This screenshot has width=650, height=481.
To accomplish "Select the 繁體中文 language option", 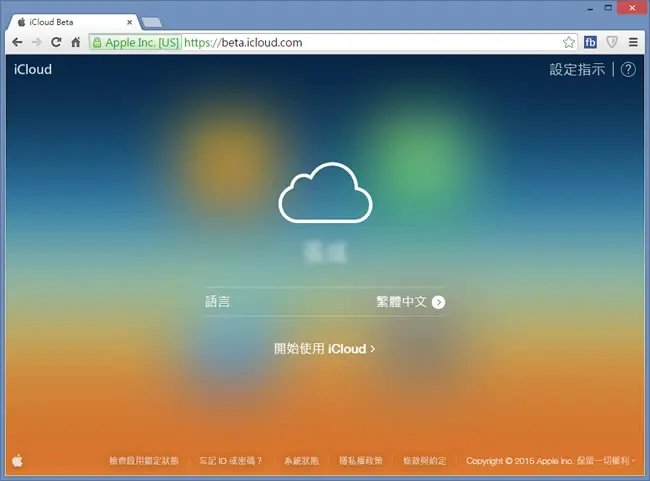I will click(401, 301).
